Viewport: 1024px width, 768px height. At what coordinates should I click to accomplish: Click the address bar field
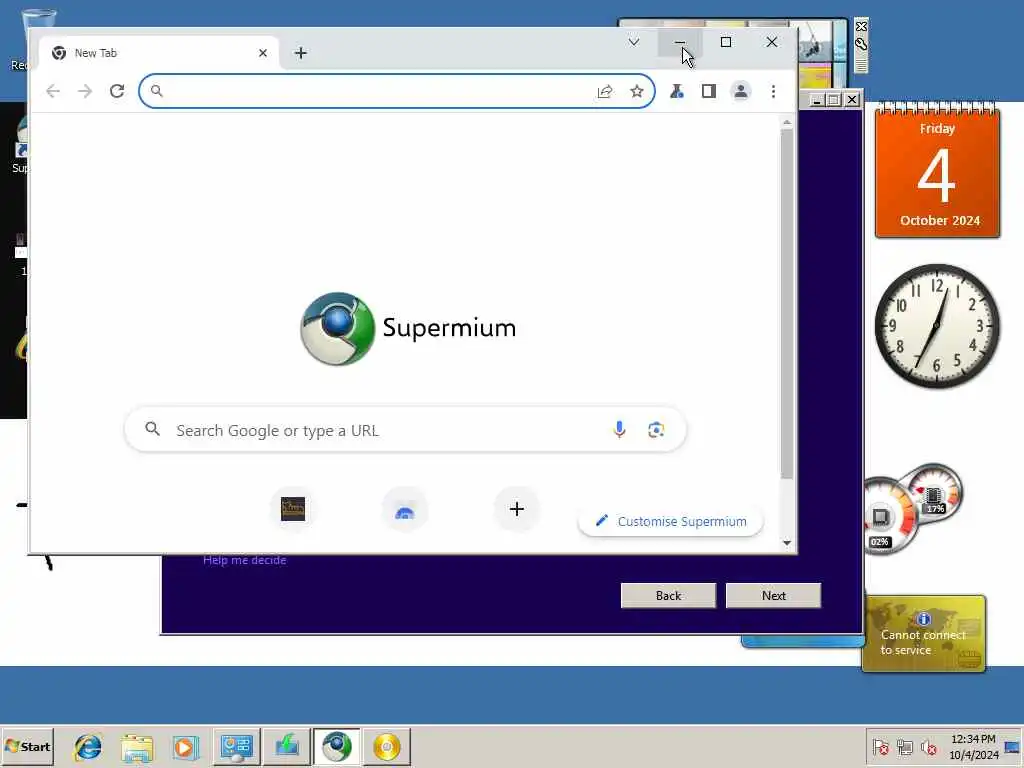click(396, 91)
